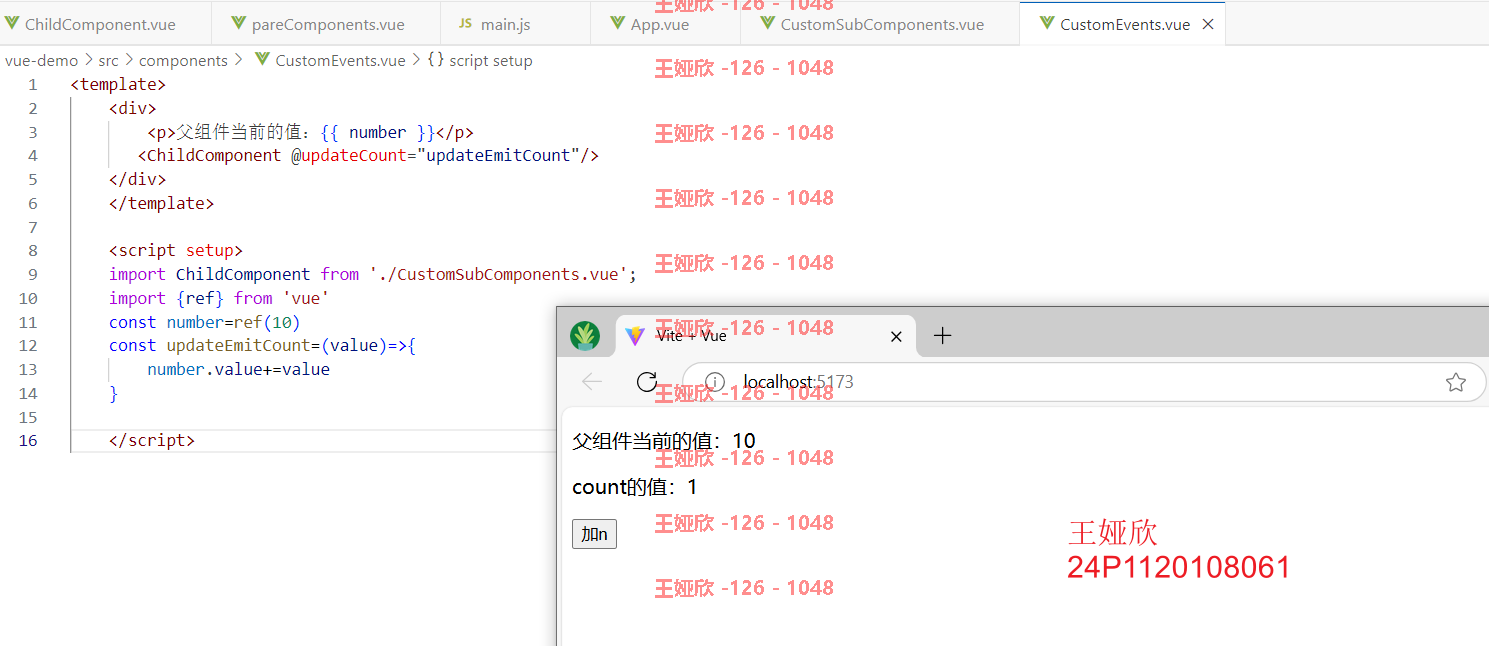Click the Vue icon in the breadcrumb
This screenshot has width=1489, height=646.
click(x=262, y=60)
